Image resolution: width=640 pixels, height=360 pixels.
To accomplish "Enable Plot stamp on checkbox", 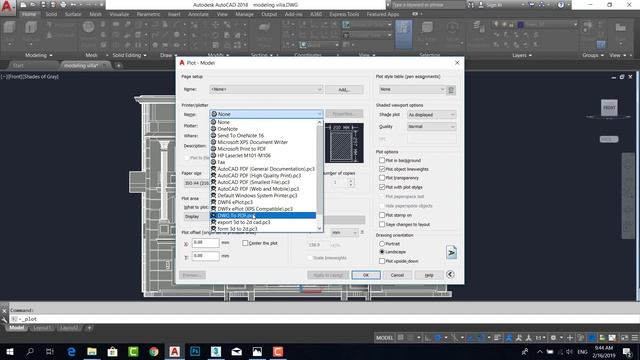I will [382, 215].
